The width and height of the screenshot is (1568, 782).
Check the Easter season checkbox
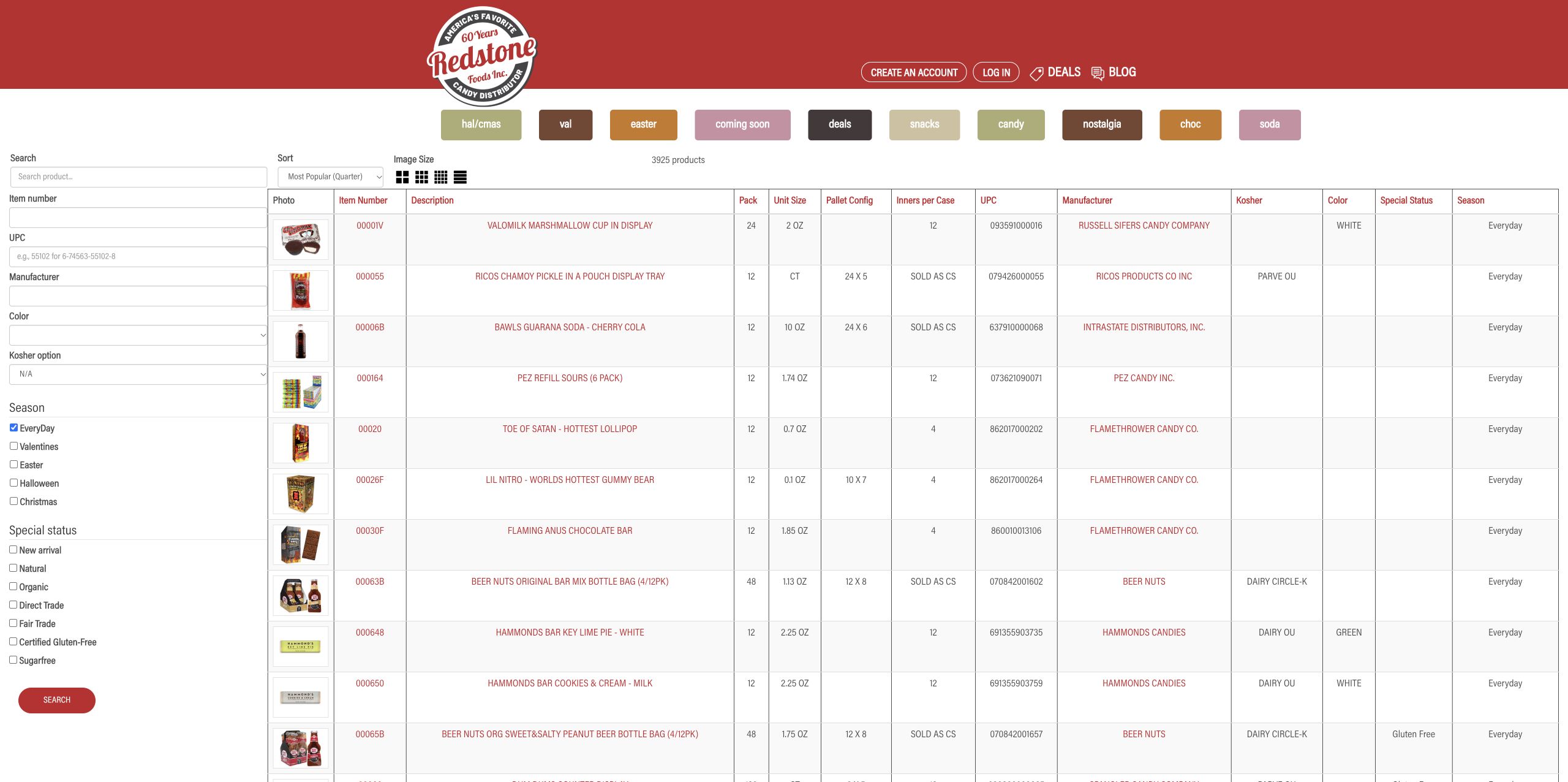point(13,465)
